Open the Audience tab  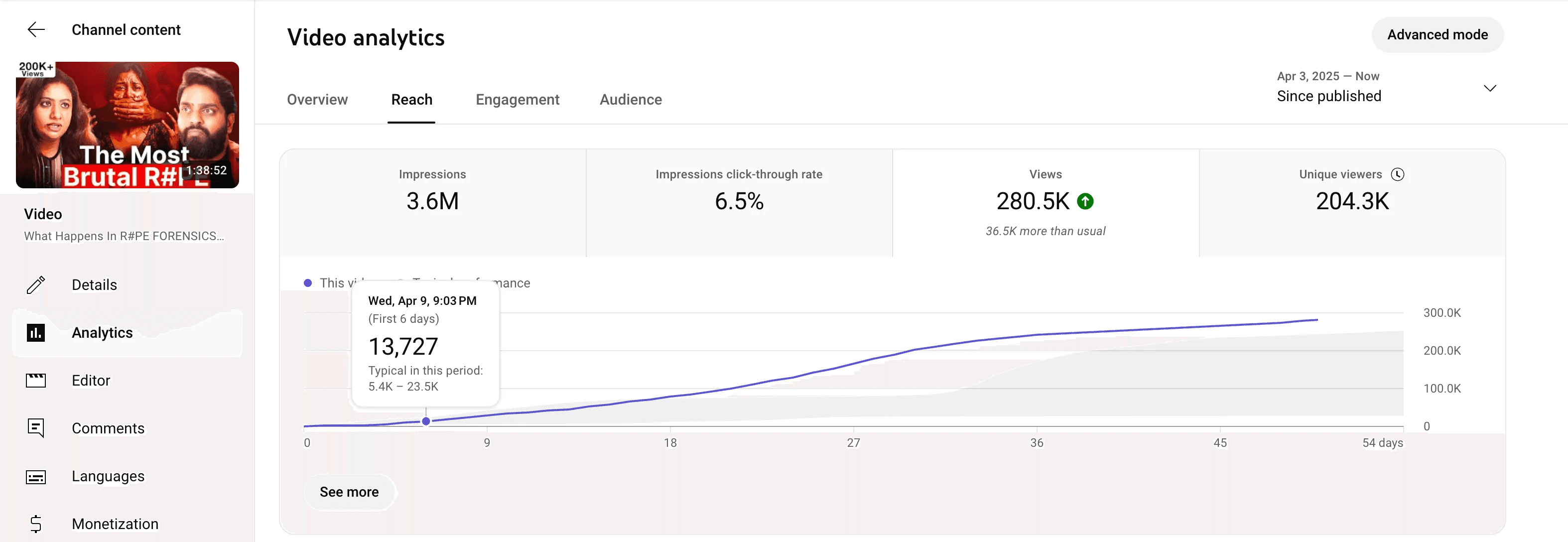pyautogui.click(x=631, y=99)
